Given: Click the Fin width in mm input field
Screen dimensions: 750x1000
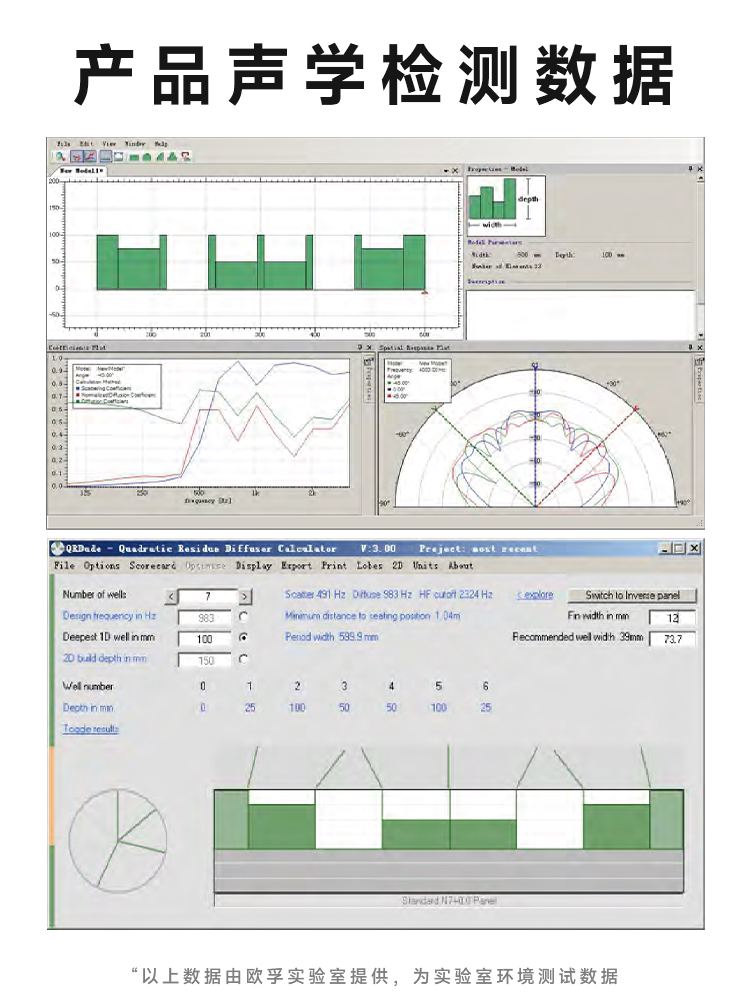Looking at the screenshot, I should [672, 617].
